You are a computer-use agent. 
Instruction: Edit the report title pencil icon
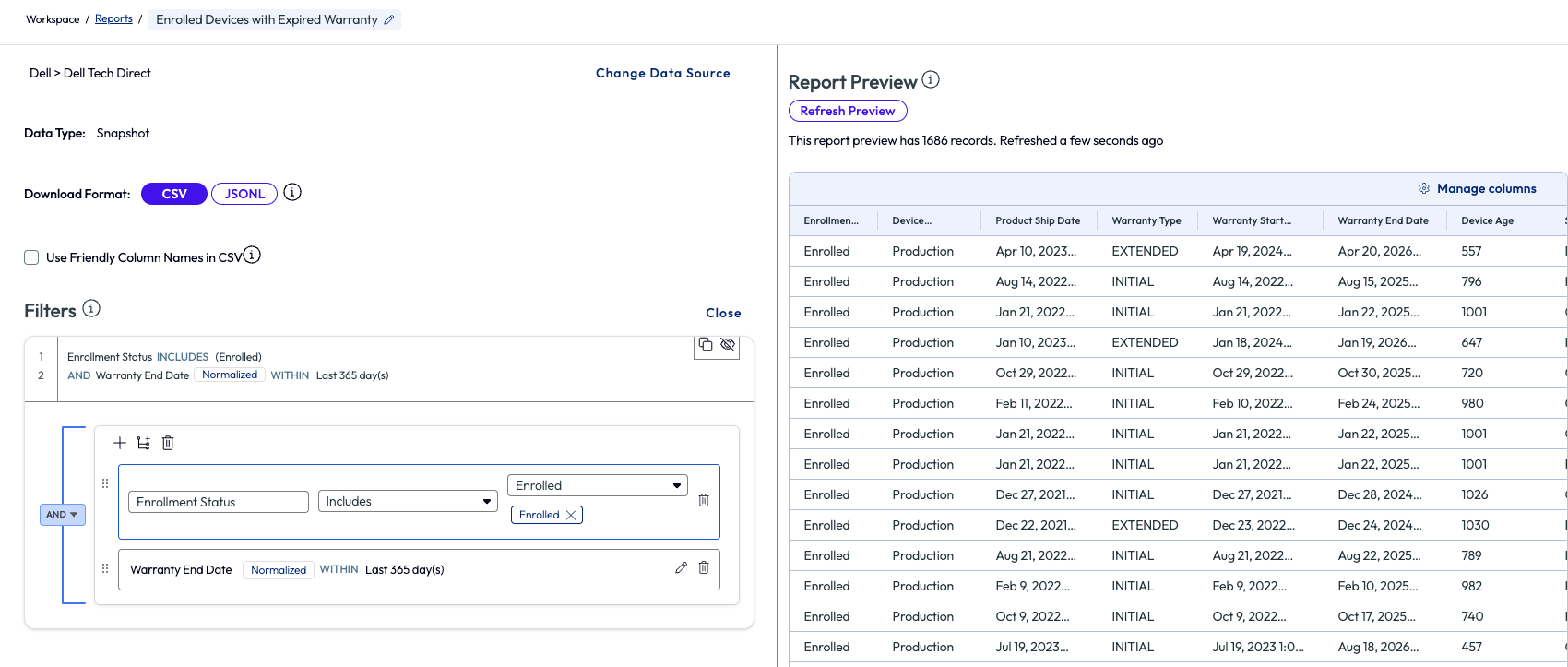[388, 19]
